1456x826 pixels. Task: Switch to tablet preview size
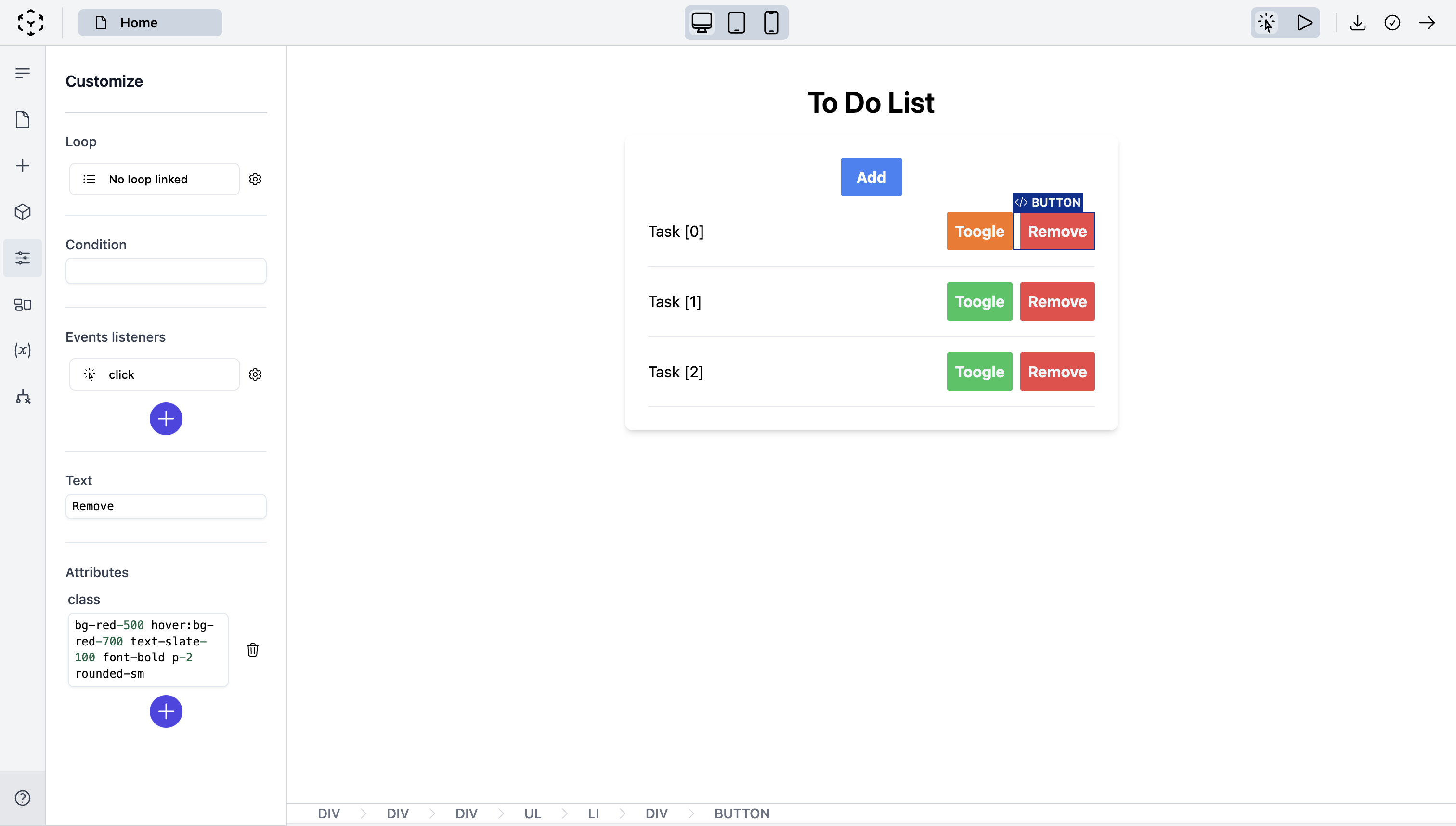[x=736, y=23]
